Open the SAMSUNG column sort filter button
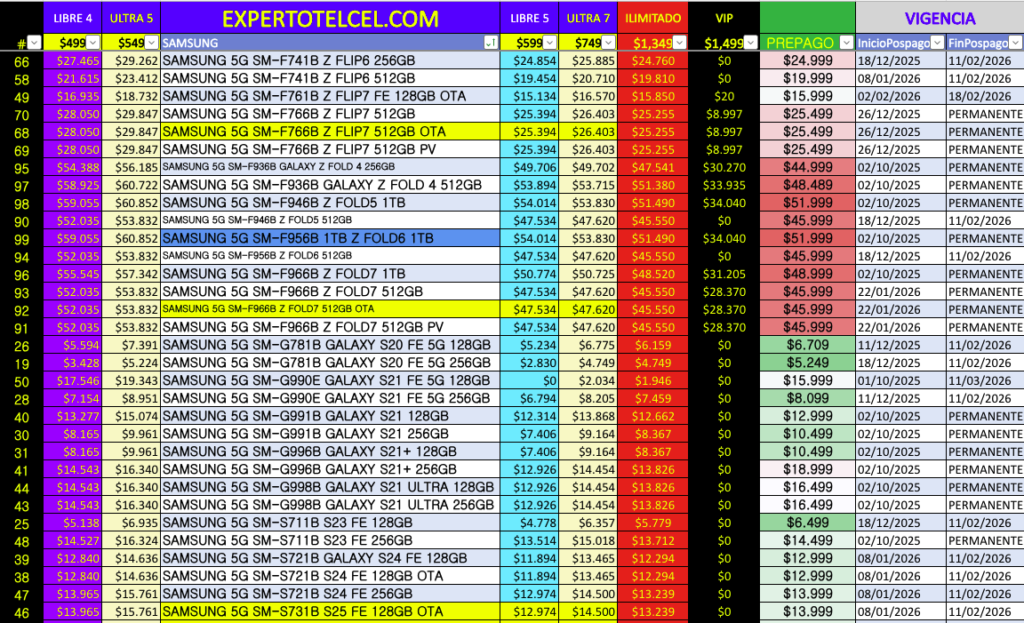This screenshot has height=623, width=1024. click(490, 42)
